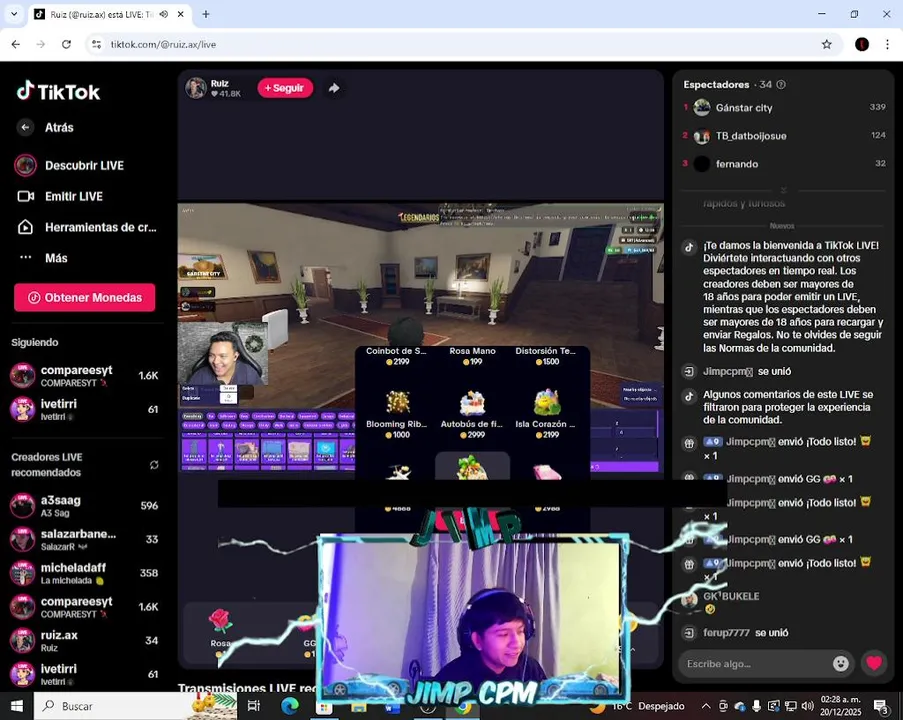Screen dimensions: 903x720
Task: Follow Ruiz with the Seguir button
Action: point(285,88)
